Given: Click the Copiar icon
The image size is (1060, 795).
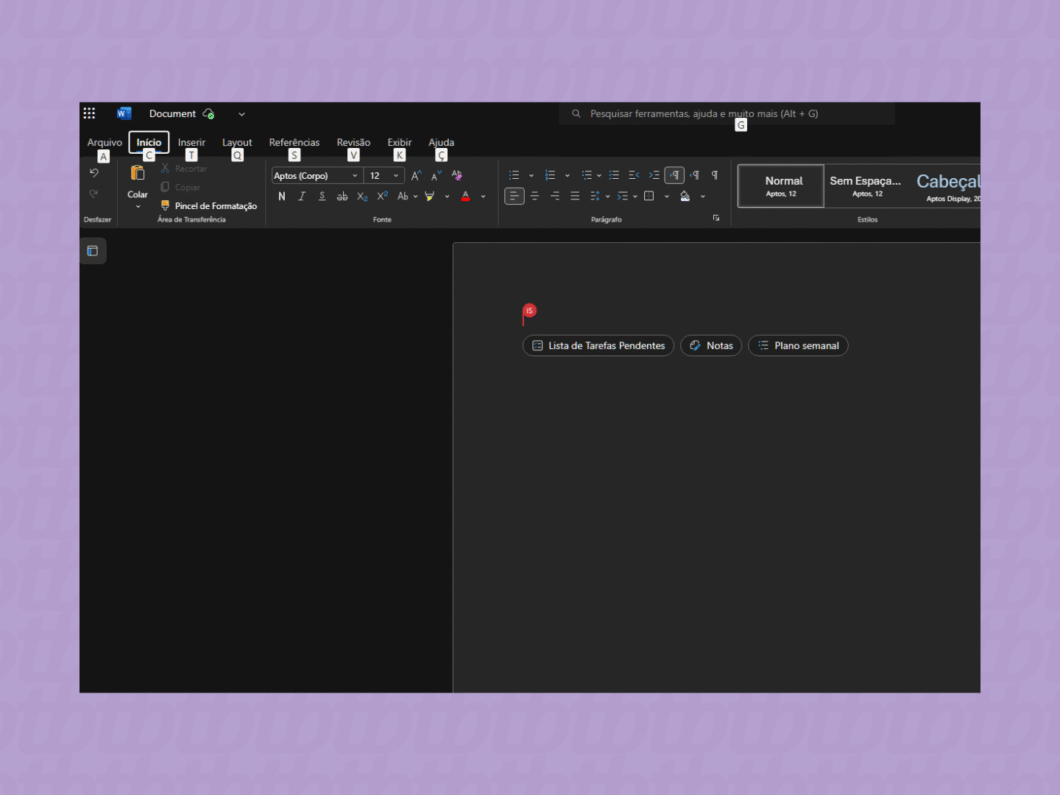Looking at the screenshot, I should pyautogui.click(x=165, y=187).
